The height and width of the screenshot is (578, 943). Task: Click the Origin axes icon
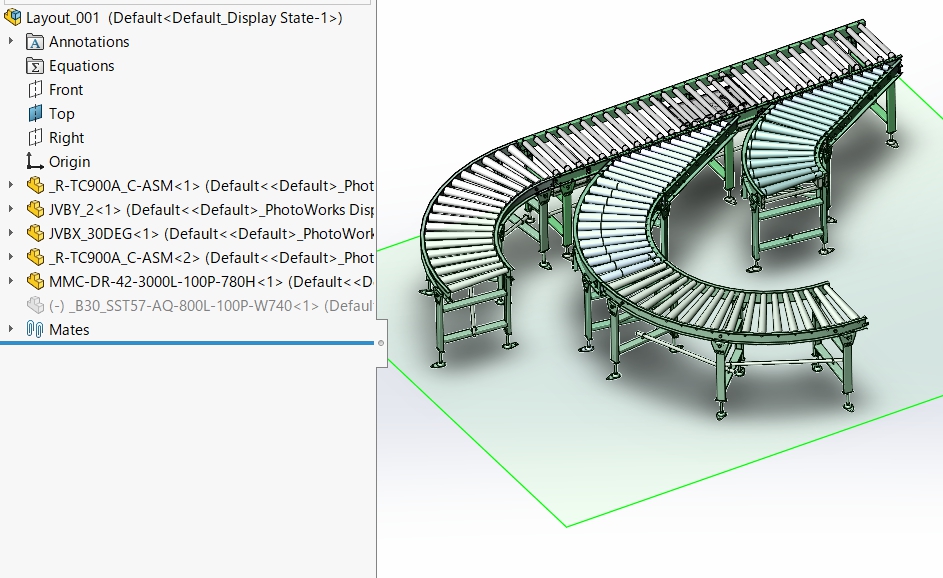point(35,162)
